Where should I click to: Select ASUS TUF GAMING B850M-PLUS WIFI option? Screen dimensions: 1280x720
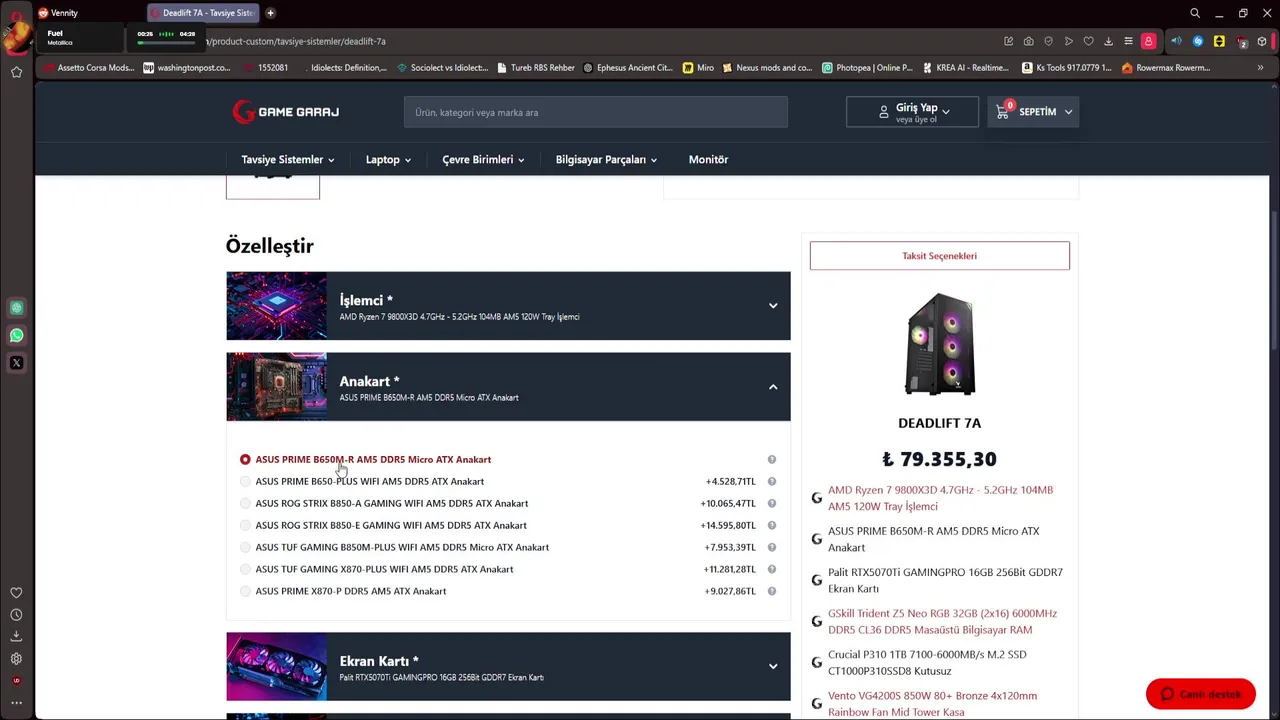click(245, 547)
